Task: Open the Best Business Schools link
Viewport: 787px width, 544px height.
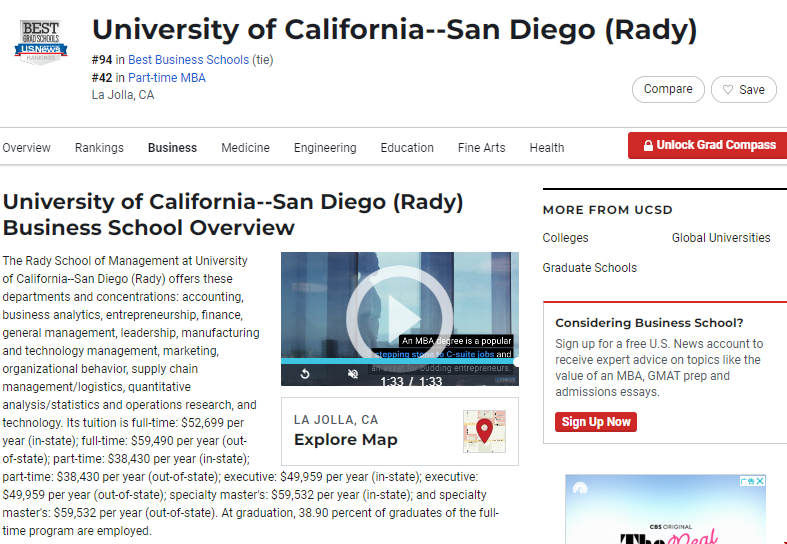Action: (x=188, y=60)
